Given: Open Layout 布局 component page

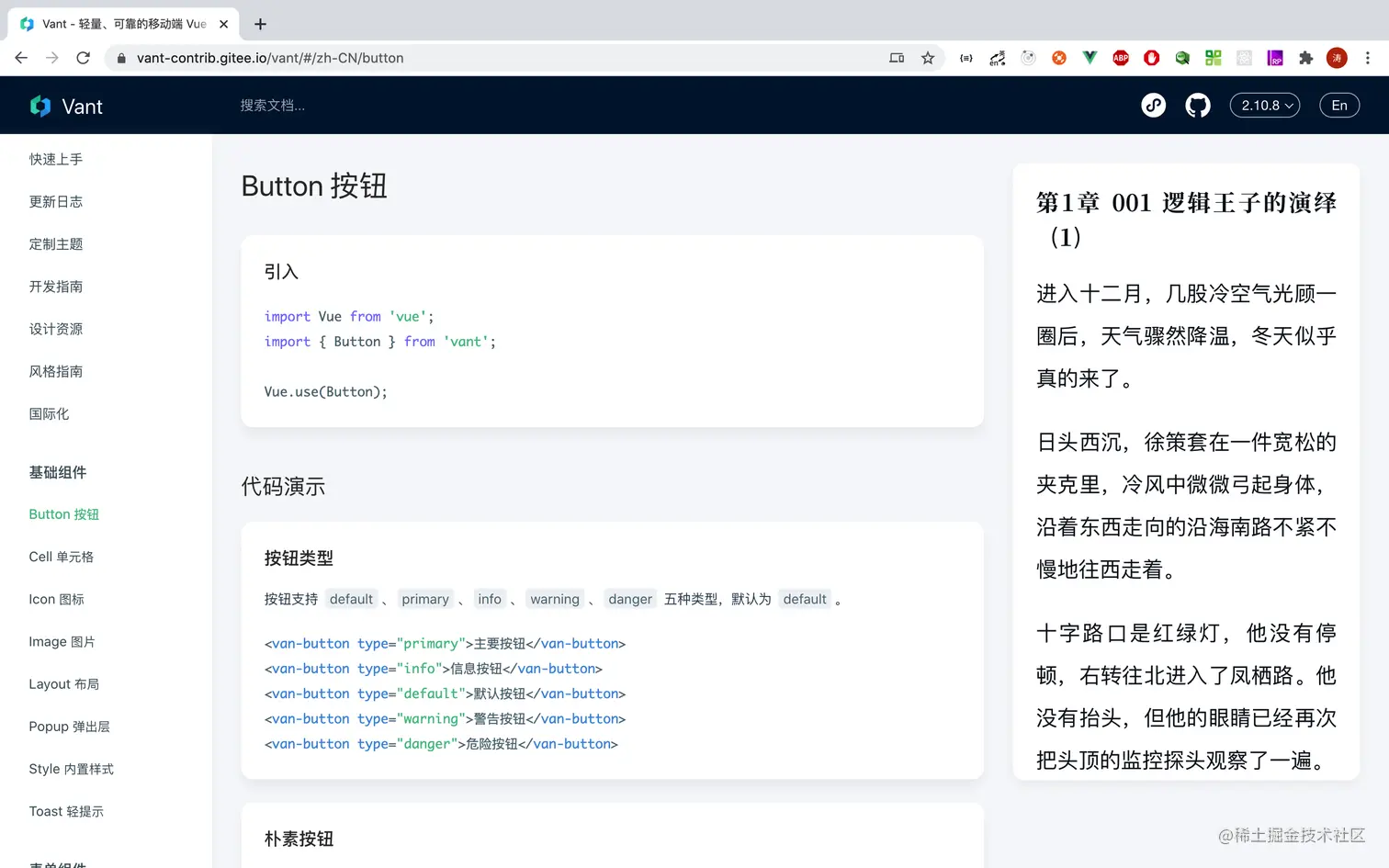Looking at the screenshot, I should (64, 684).
